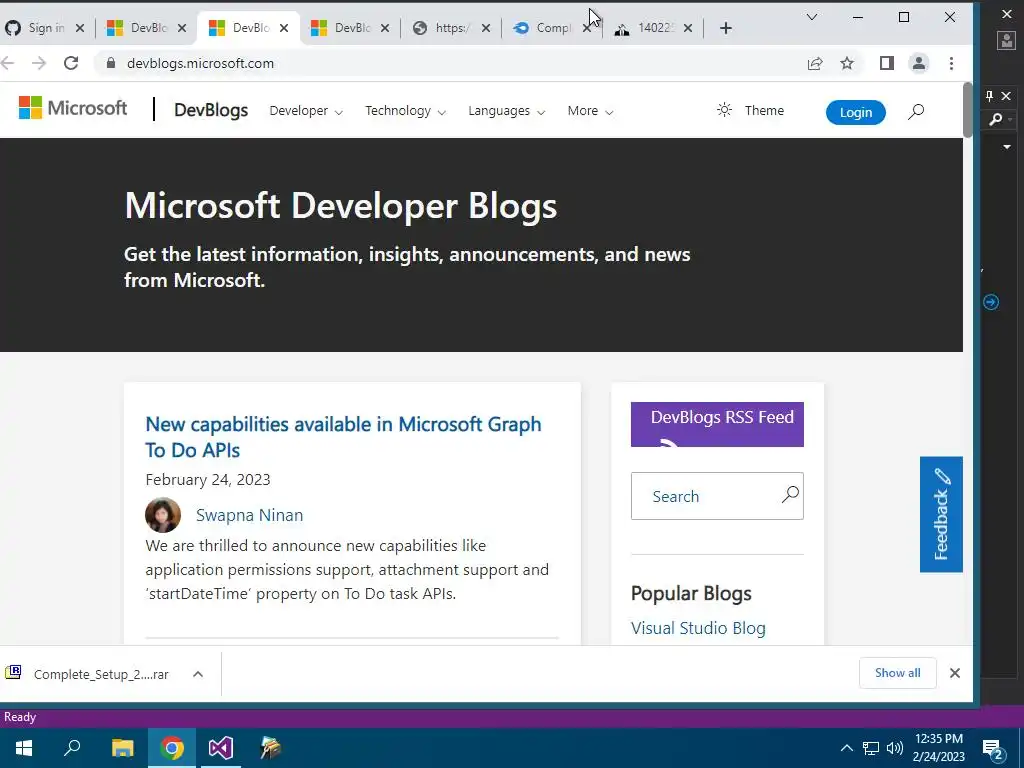Open Windows taskbar search
The height and width of the screenshot is (768, 1024).
[x=72, y=748]
